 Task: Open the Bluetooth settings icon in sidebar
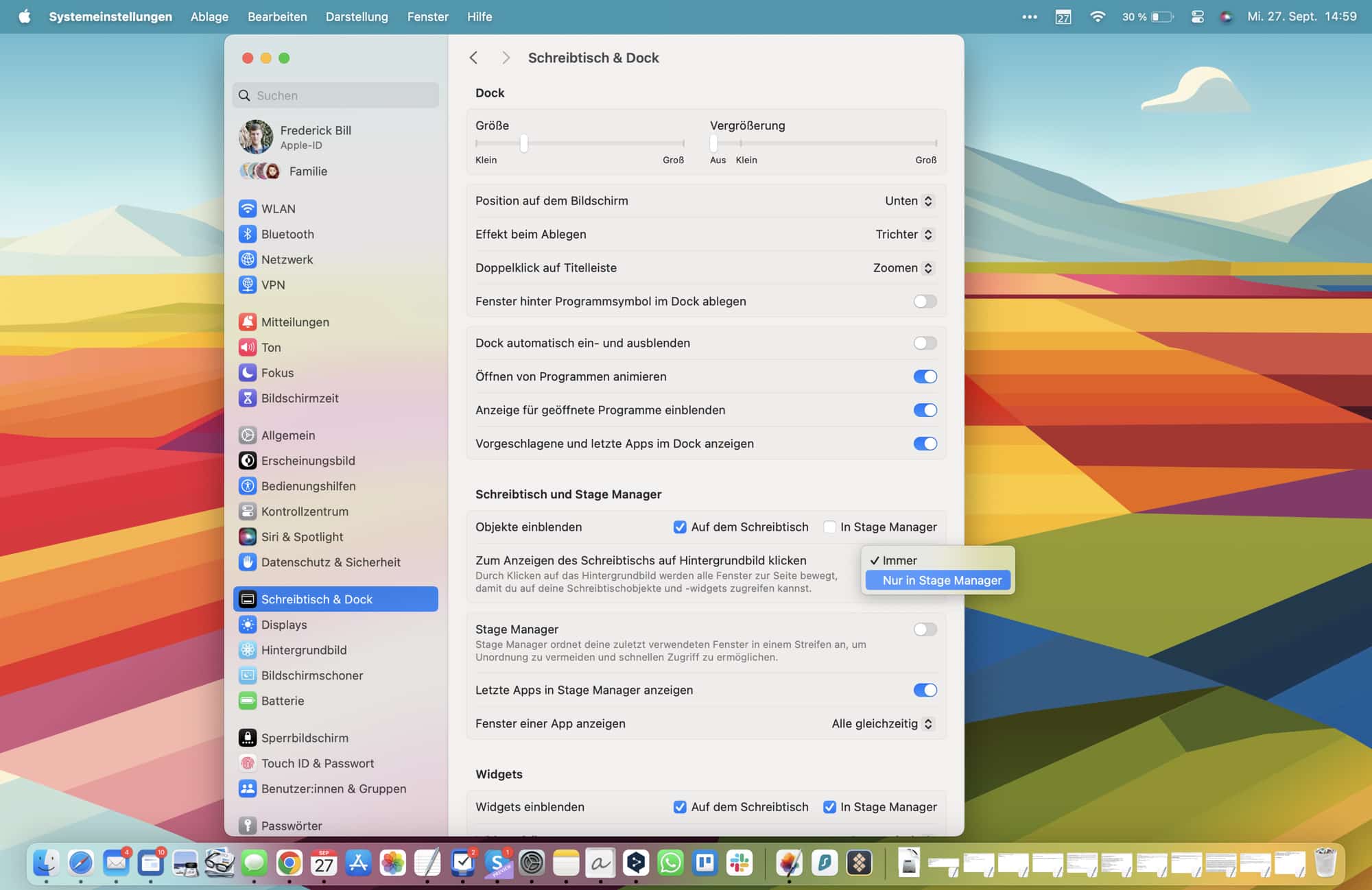coord(248,234)
